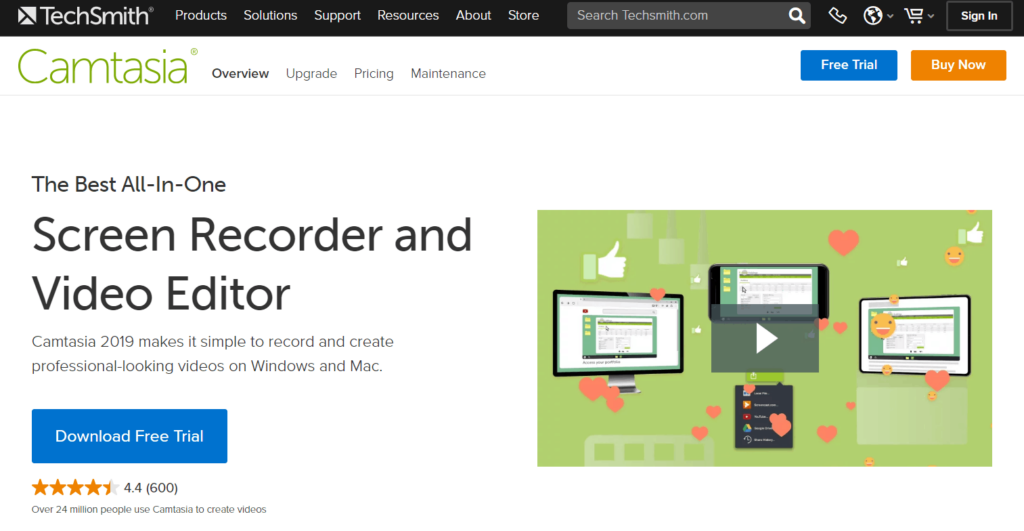Image resolution: width=1024 pixels, height=531 pixels.
Task: Click the search magnifier icon
Action: click(x=797, y=16)
